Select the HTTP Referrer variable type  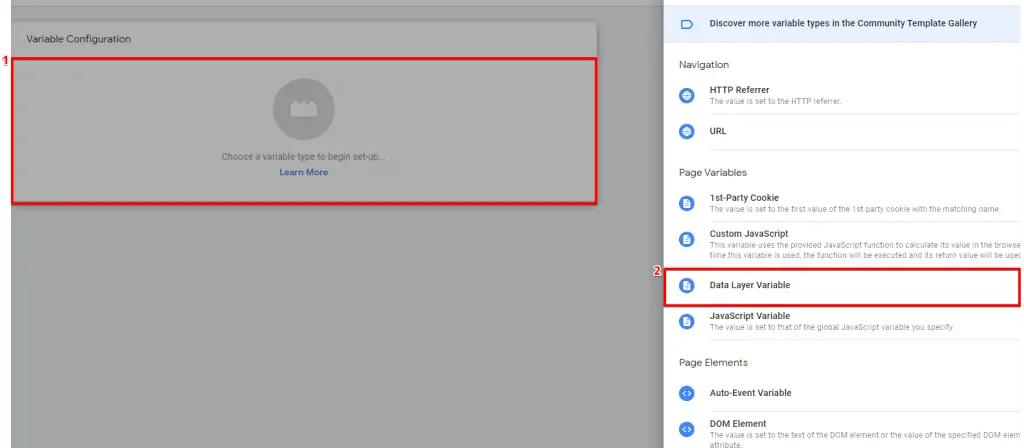[843, 95]
